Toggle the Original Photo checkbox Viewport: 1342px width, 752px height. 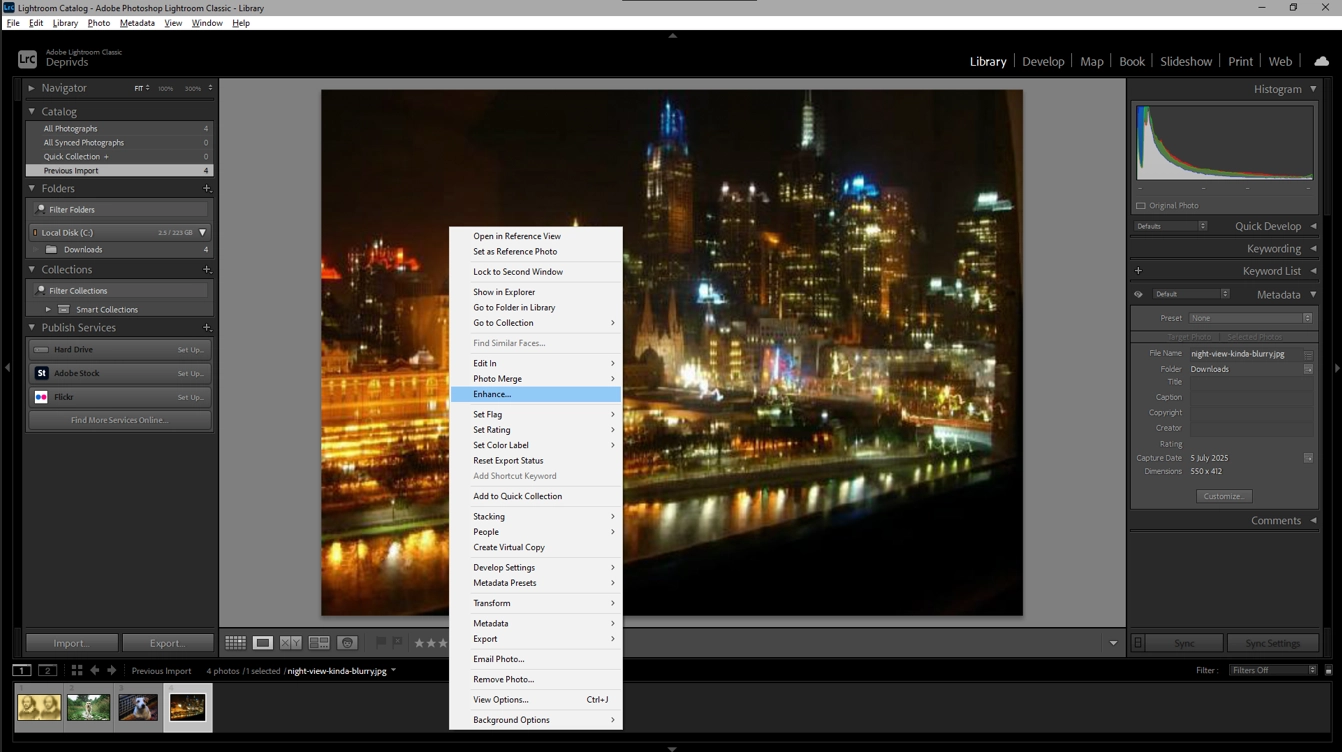point(1141,206)
